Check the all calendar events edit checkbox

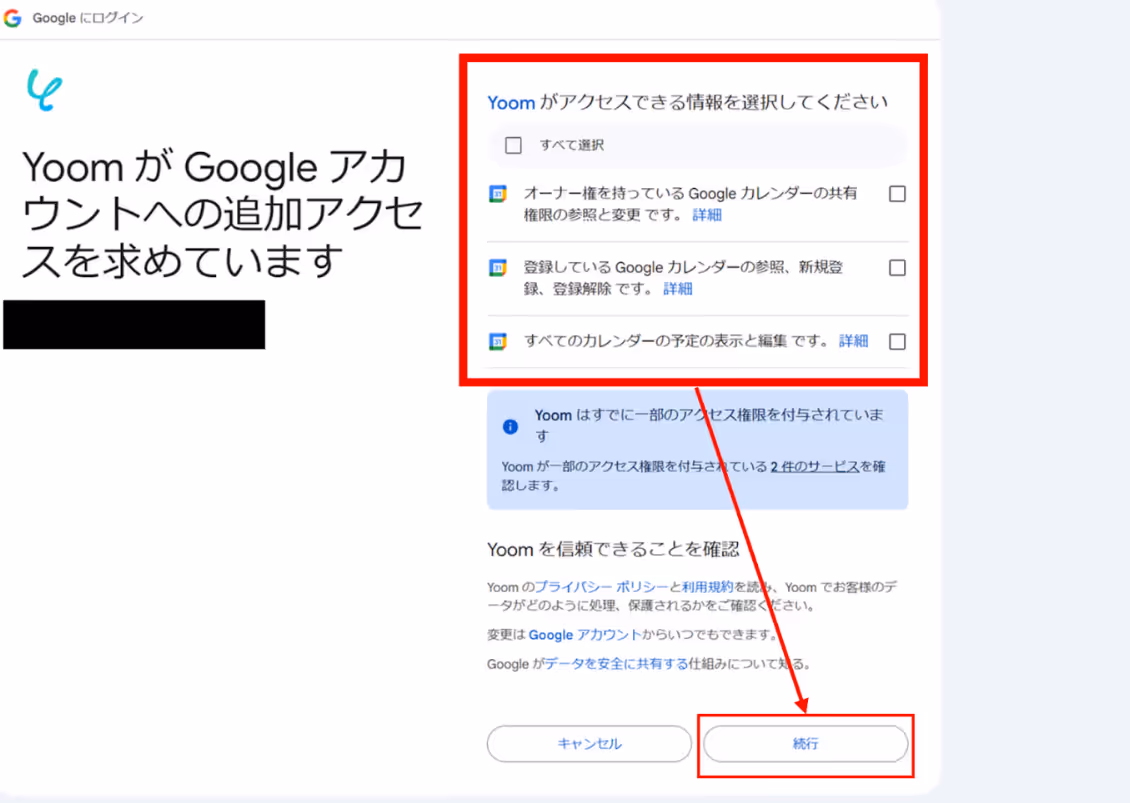tap(897, 342)
